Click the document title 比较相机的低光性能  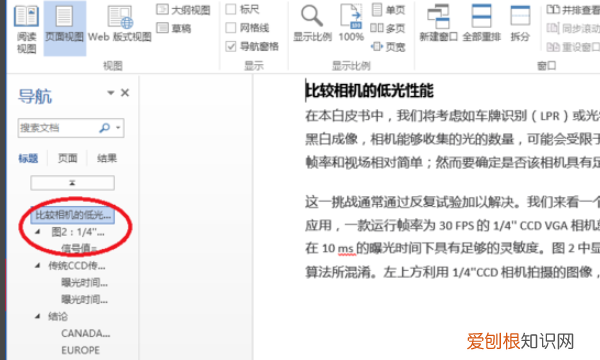click(369, 91)
